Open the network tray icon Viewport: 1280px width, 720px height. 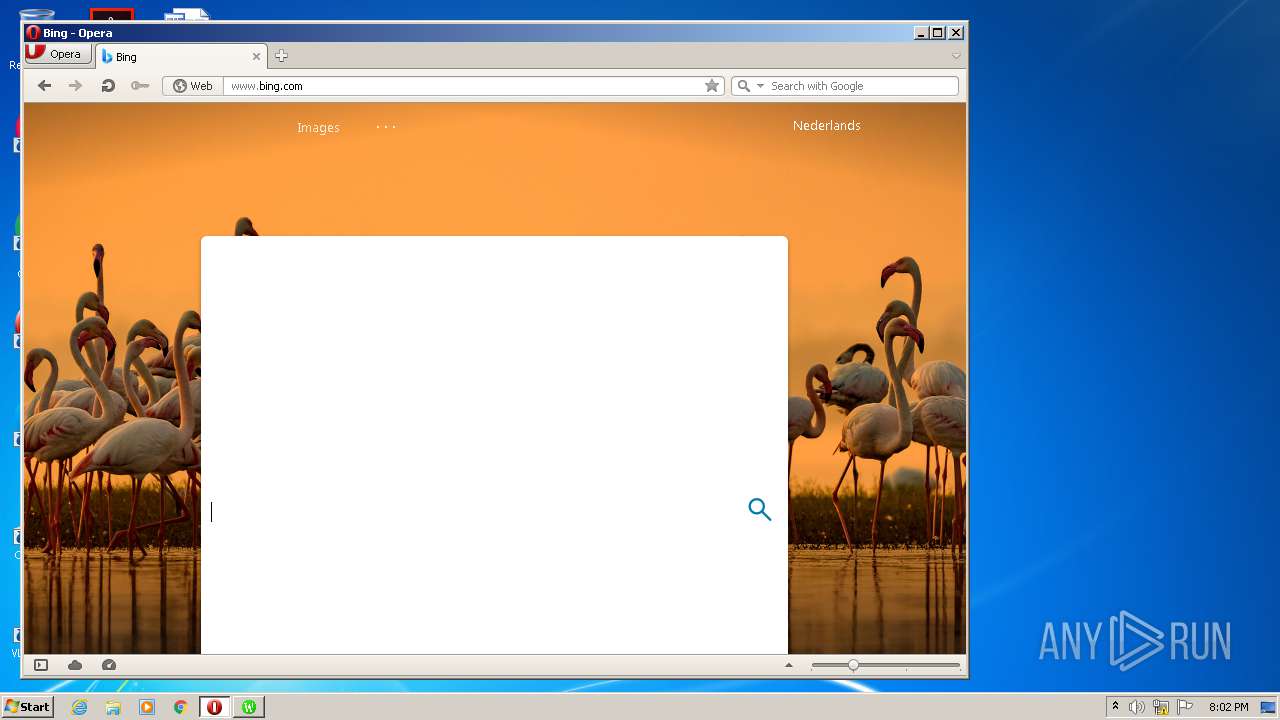point(1161,707)
